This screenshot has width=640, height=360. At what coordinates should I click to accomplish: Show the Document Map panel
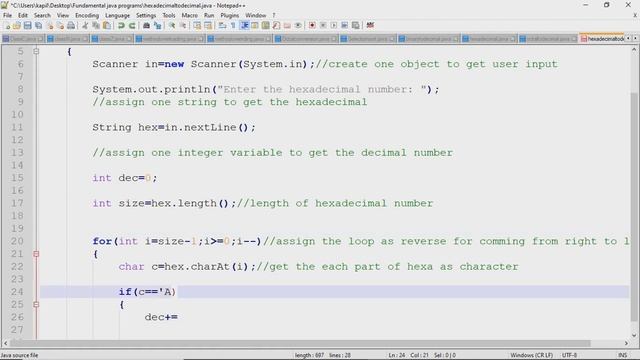click(265, 26)
